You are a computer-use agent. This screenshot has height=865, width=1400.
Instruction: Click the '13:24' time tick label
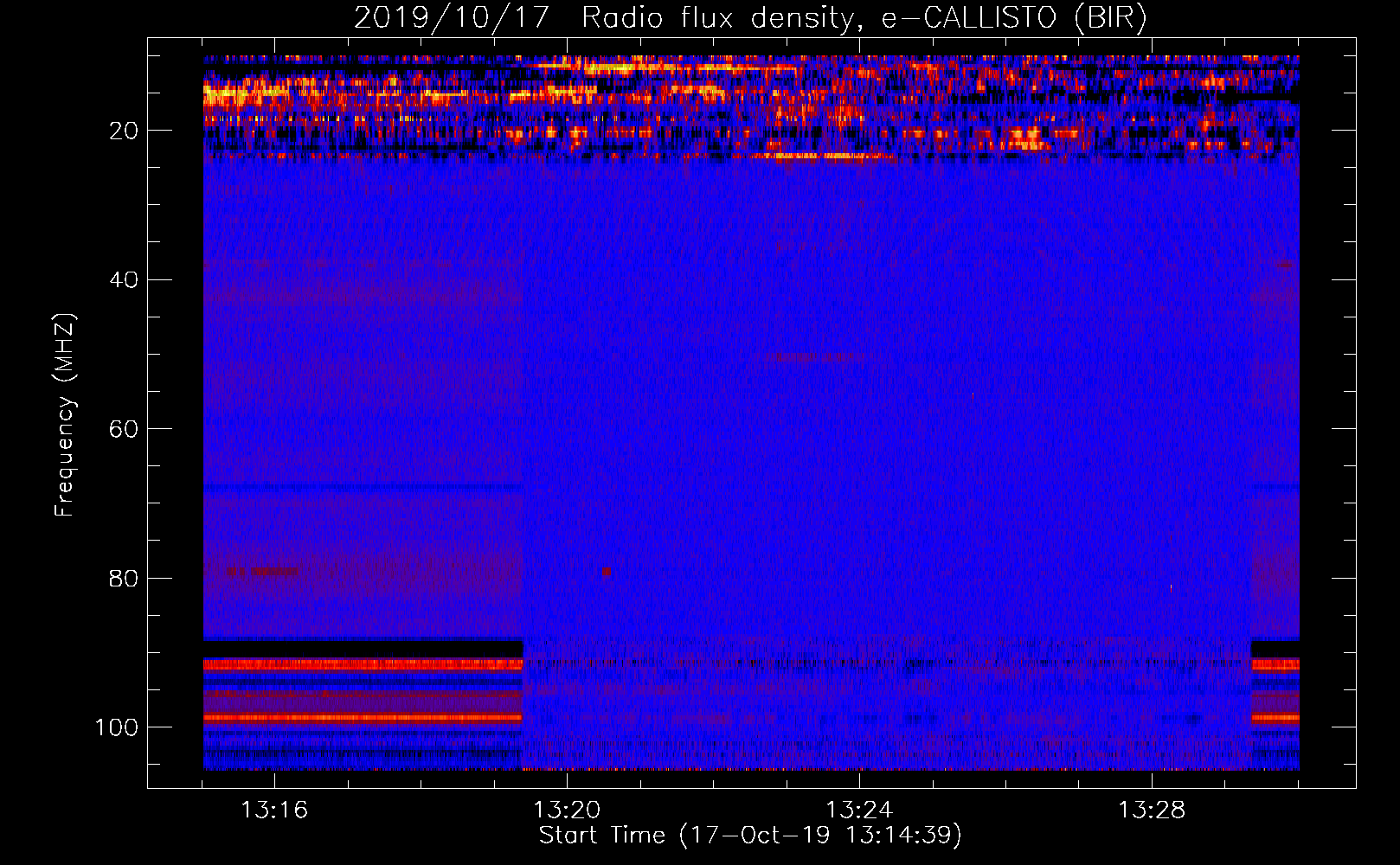(859, 811)
